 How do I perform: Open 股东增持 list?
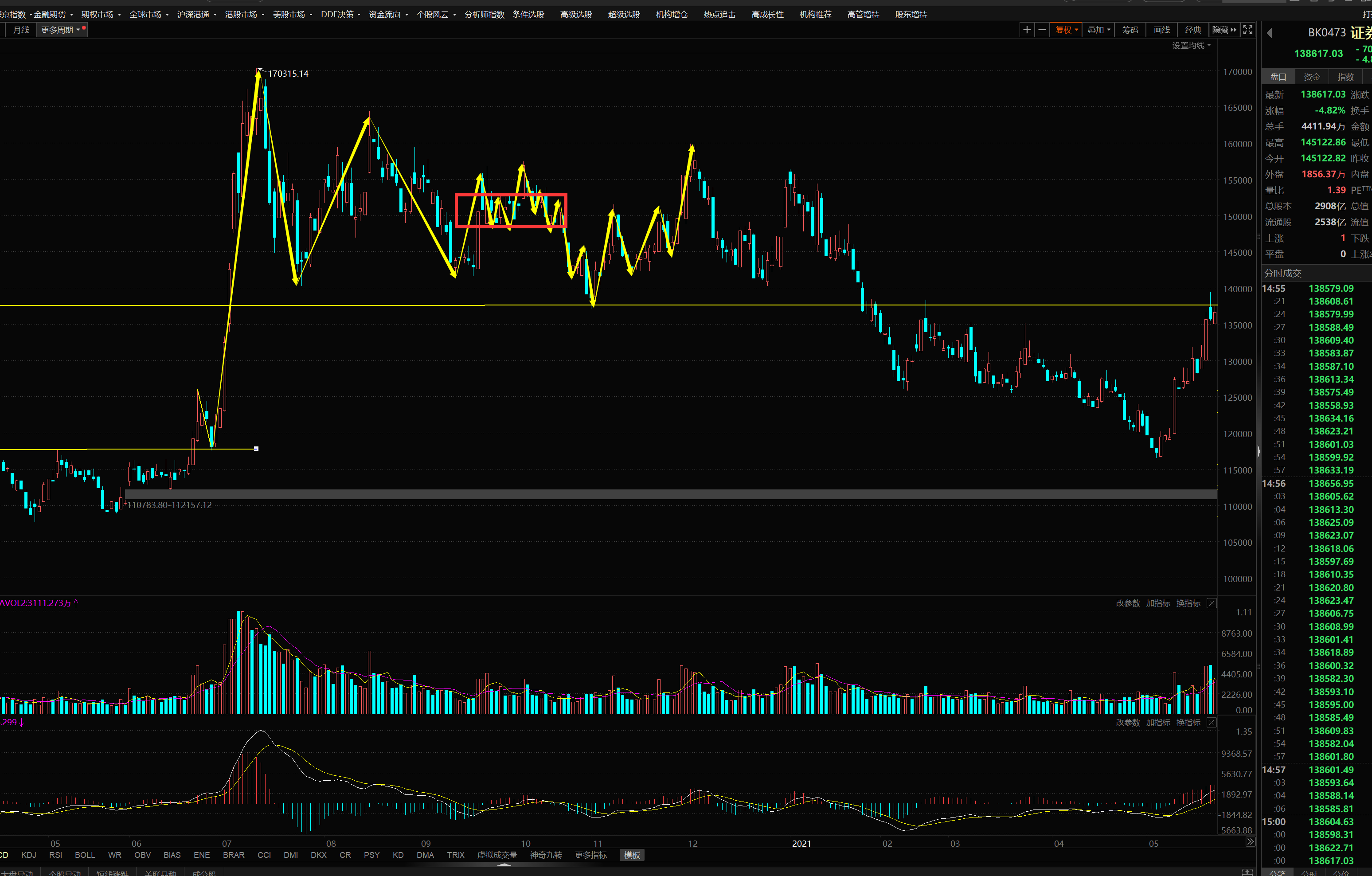click(911, 14)
